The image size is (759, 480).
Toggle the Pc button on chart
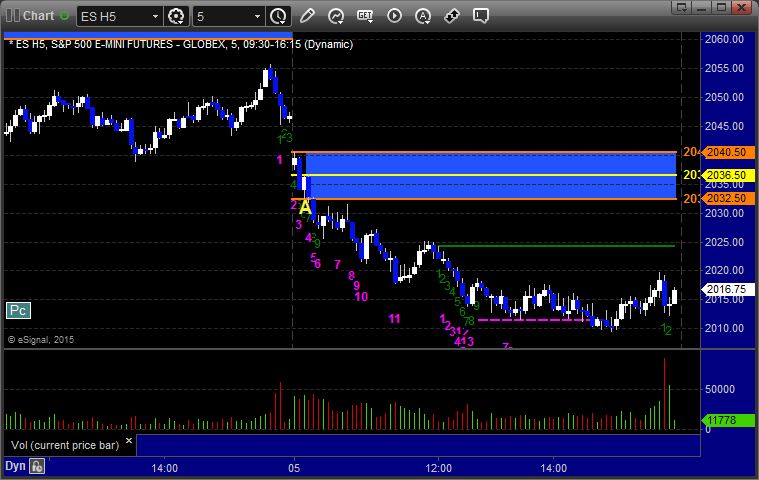click(x=18, y=311)
